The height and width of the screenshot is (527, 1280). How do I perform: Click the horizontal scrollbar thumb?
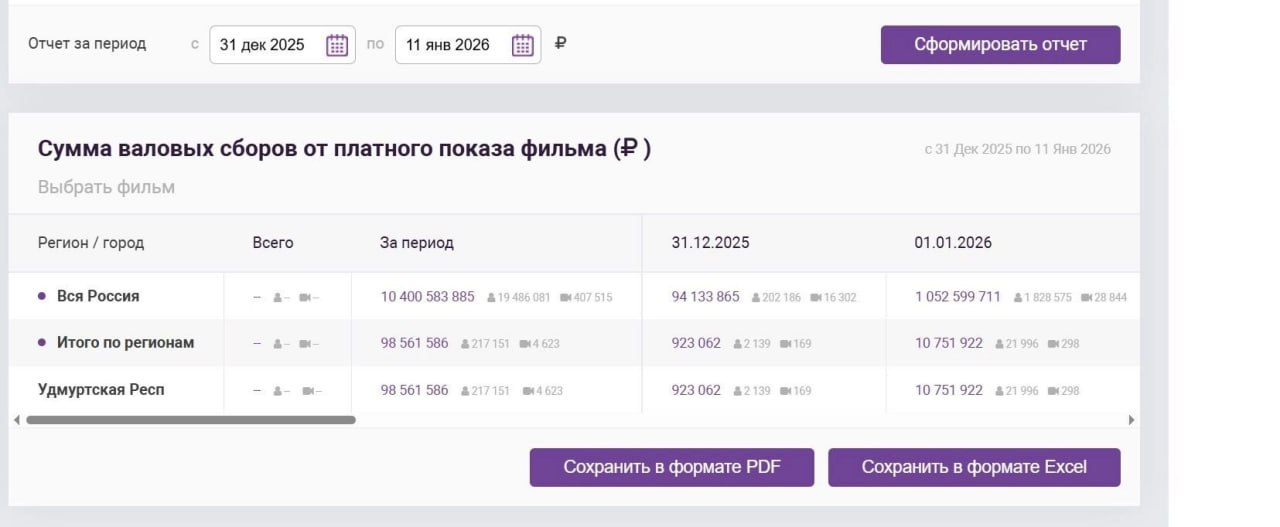pos(190,420)
